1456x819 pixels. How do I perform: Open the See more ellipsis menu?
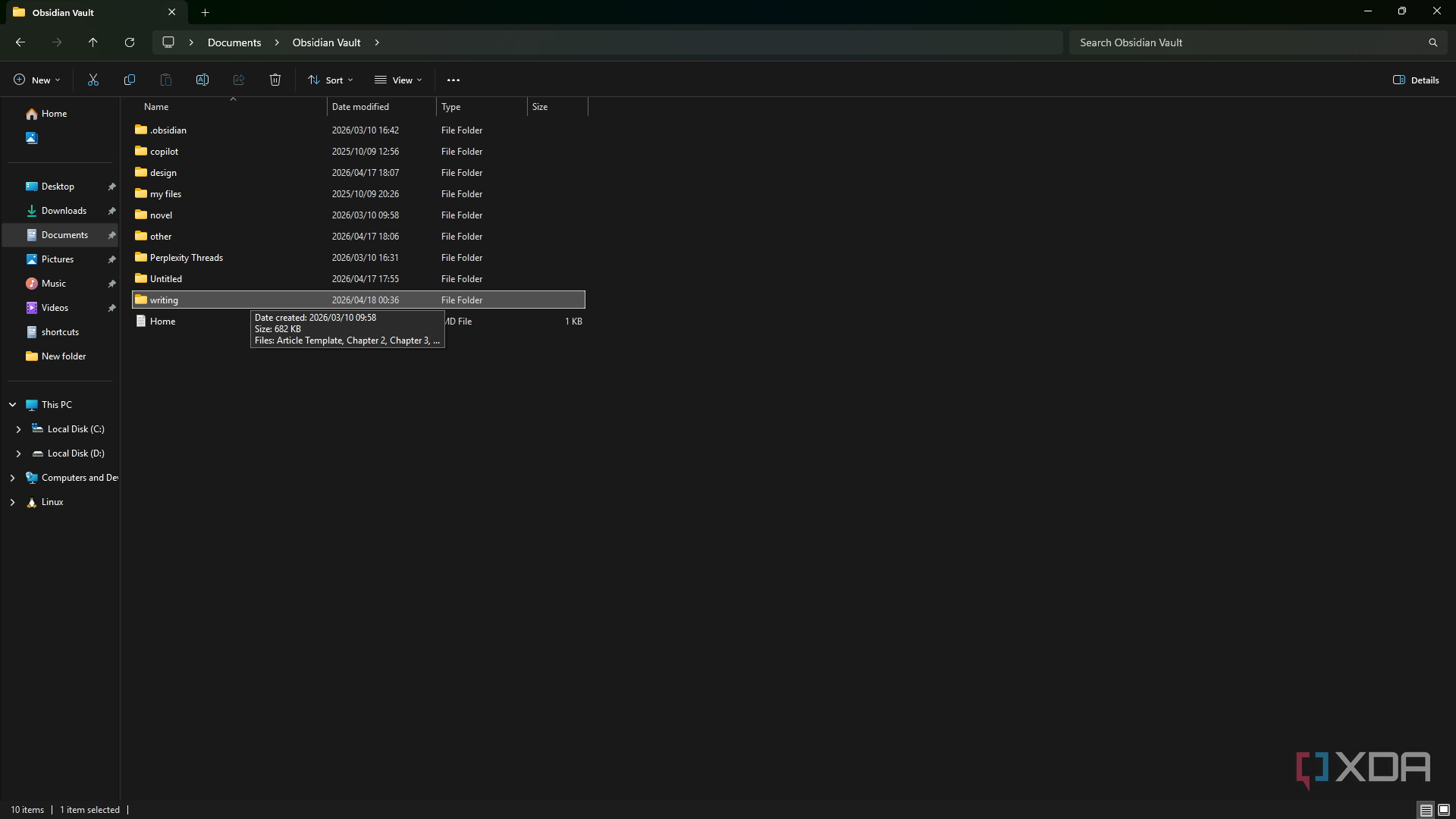point(453,80)
